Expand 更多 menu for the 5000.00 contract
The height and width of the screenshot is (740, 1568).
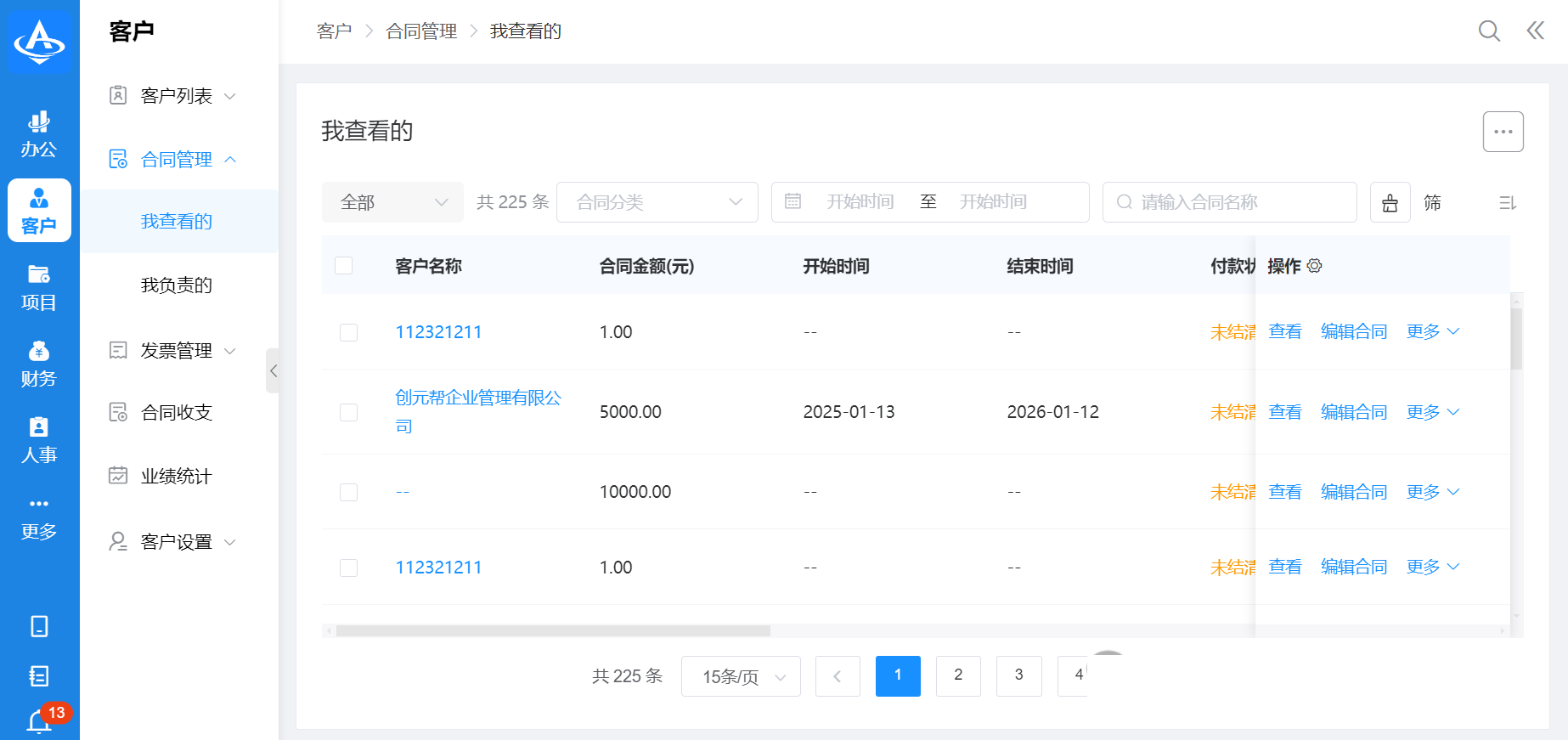[x=1432, y=412]
